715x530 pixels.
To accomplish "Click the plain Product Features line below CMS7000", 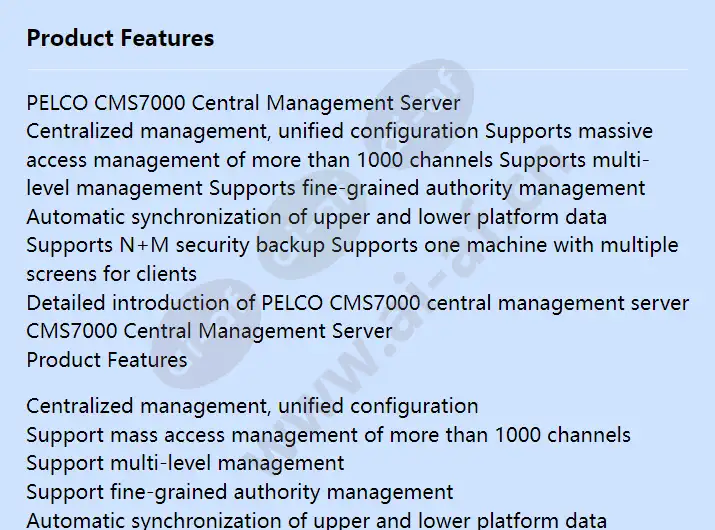I will [107, 360].
